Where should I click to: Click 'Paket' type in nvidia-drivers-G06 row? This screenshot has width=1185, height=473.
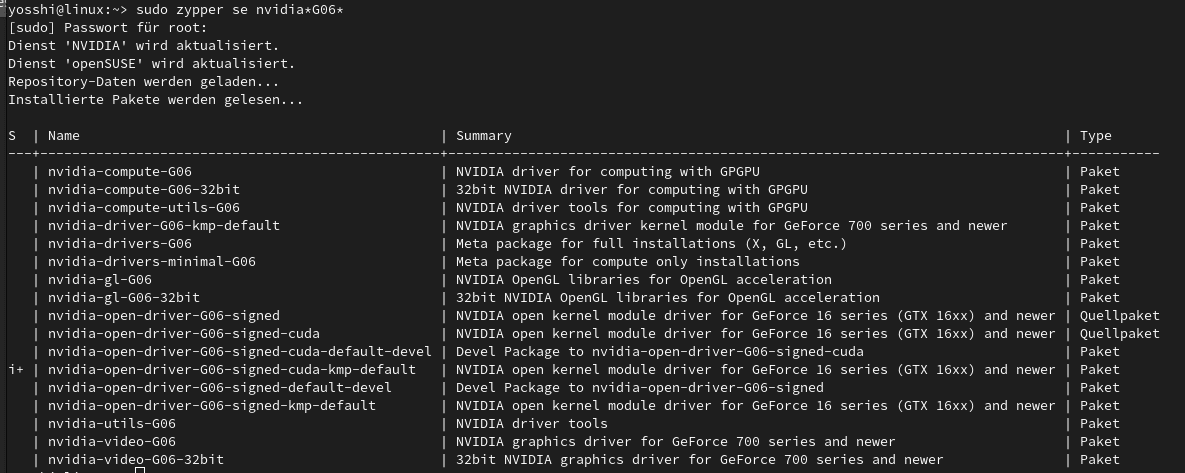tap(1100, 244)
